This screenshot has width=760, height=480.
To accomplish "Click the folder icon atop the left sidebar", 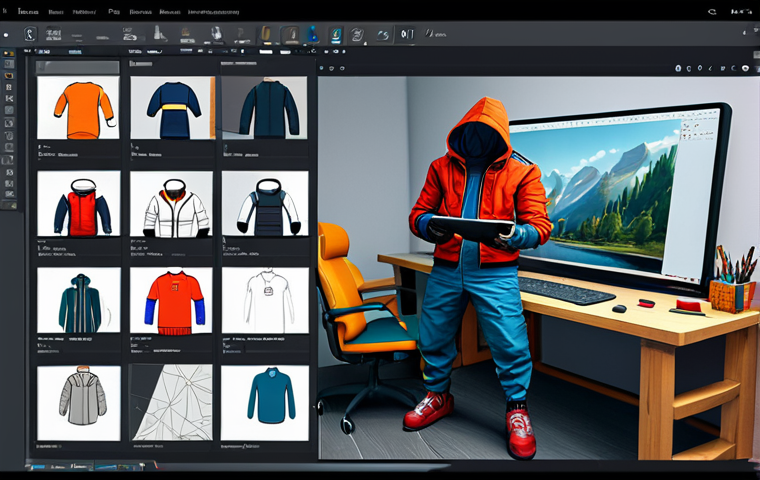I will [x=9, y=54].
